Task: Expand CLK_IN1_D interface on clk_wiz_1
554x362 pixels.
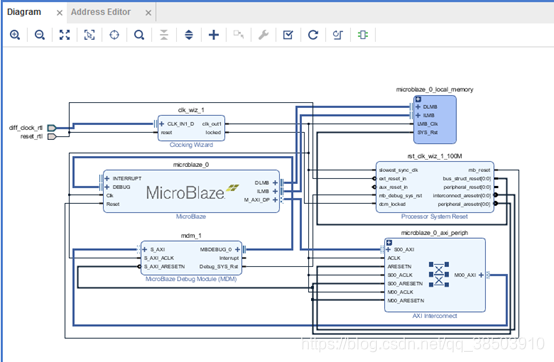Action: 161,124
